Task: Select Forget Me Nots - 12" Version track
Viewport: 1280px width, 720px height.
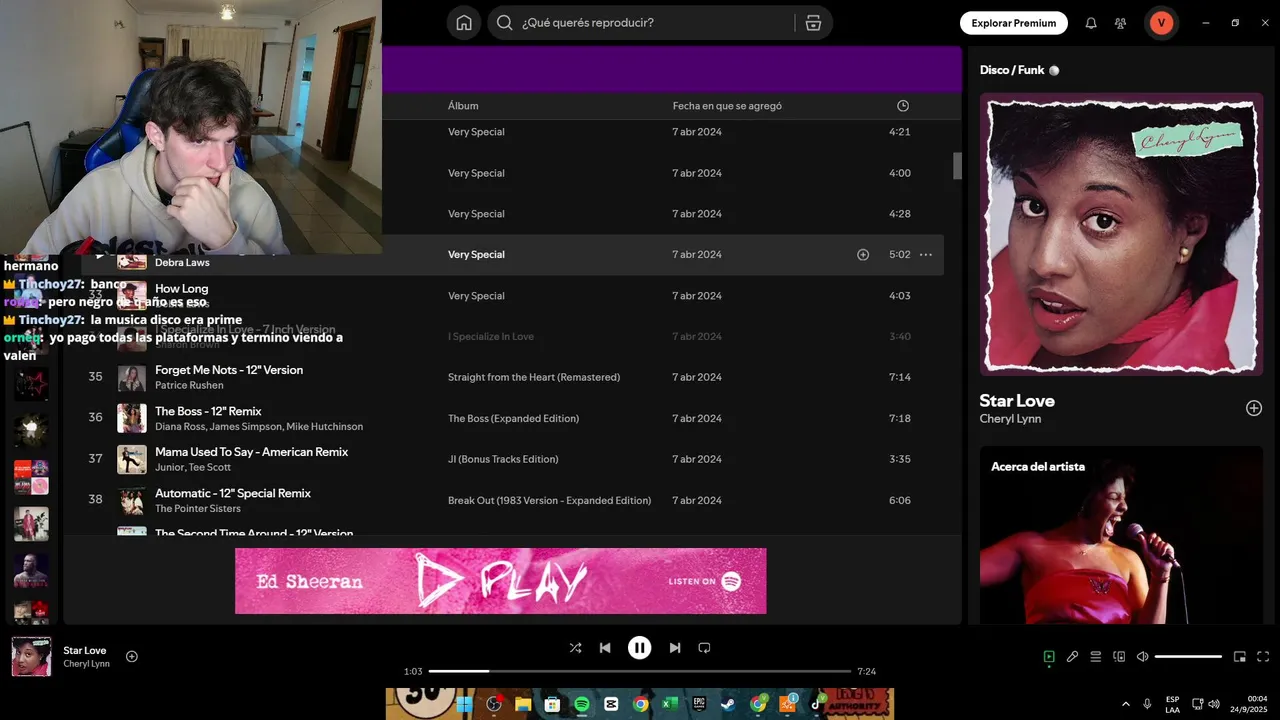Action: pyautogui.click(x=229, y=370)
